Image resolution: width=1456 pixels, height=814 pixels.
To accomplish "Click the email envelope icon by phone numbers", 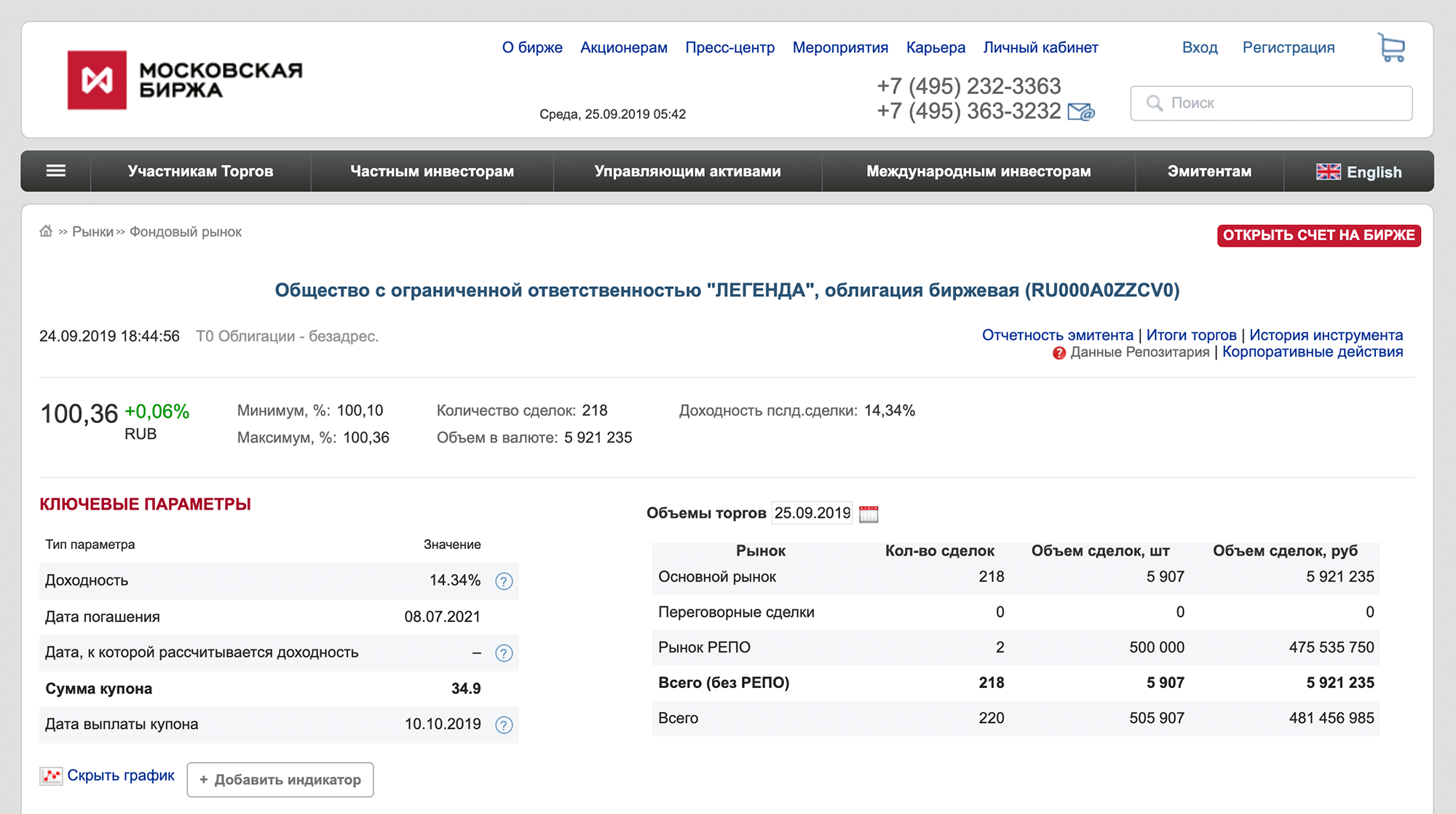I will coord(1081,111).
